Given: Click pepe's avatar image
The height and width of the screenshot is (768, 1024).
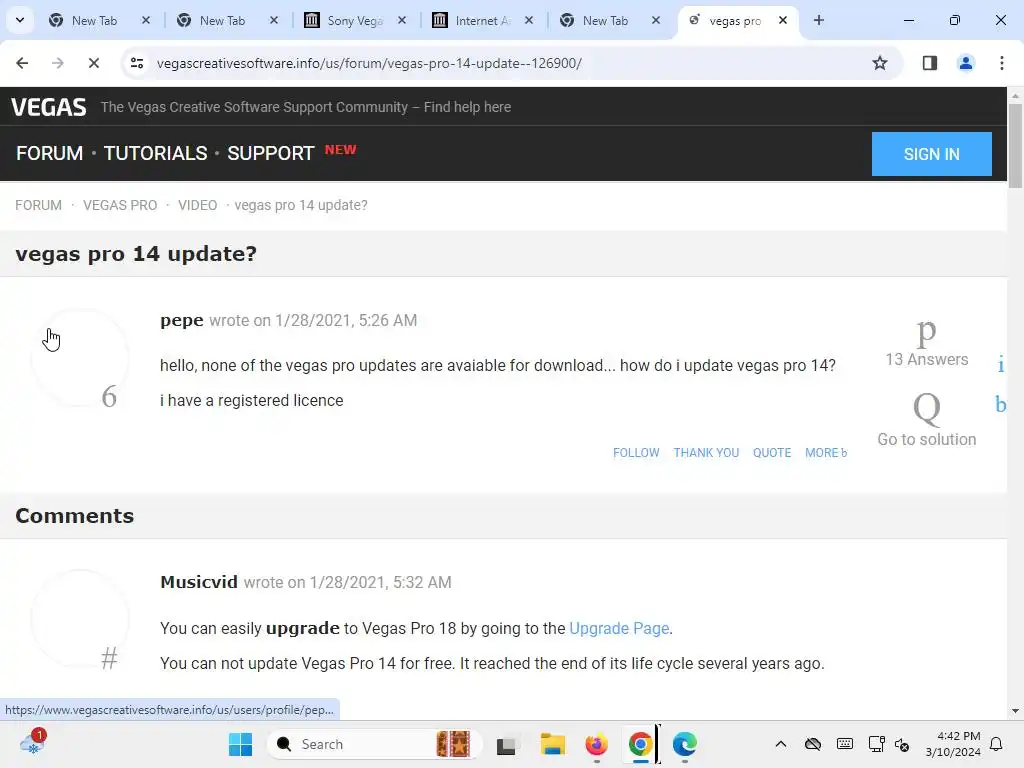Looking at the screenshot, I should (x=80, y=357).
